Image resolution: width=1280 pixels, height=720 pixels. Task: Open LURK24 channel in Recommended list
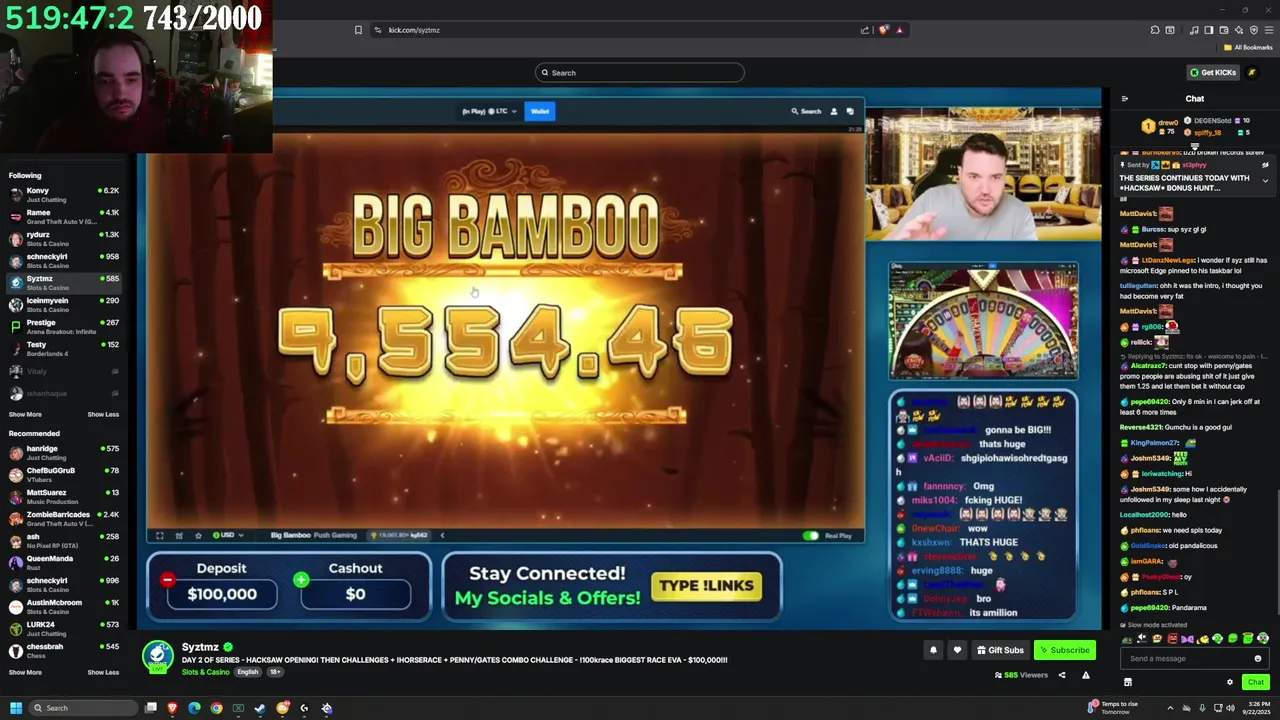[64, 628]
